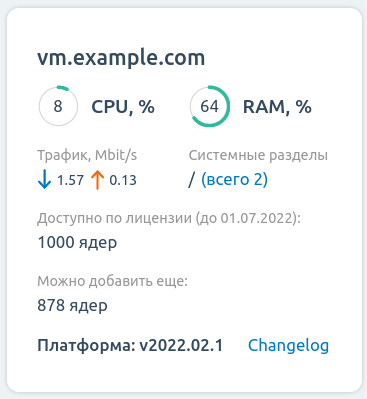The image size is (367, 399).
Task: Click the vm.example.com title
Action: (x=121, y=58)
